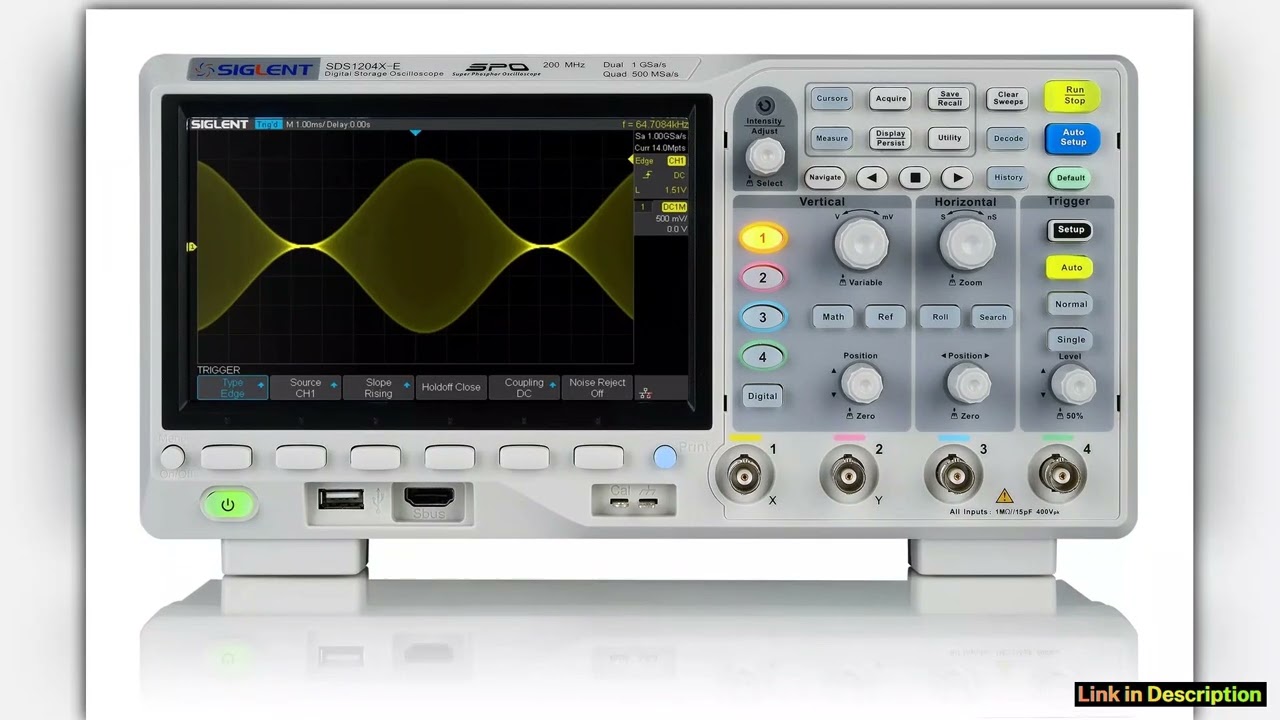Image resolution: width=1280 pixels, height=720 pixels.
Task: Click the Clear Sweeps button
Action: 1008,98
